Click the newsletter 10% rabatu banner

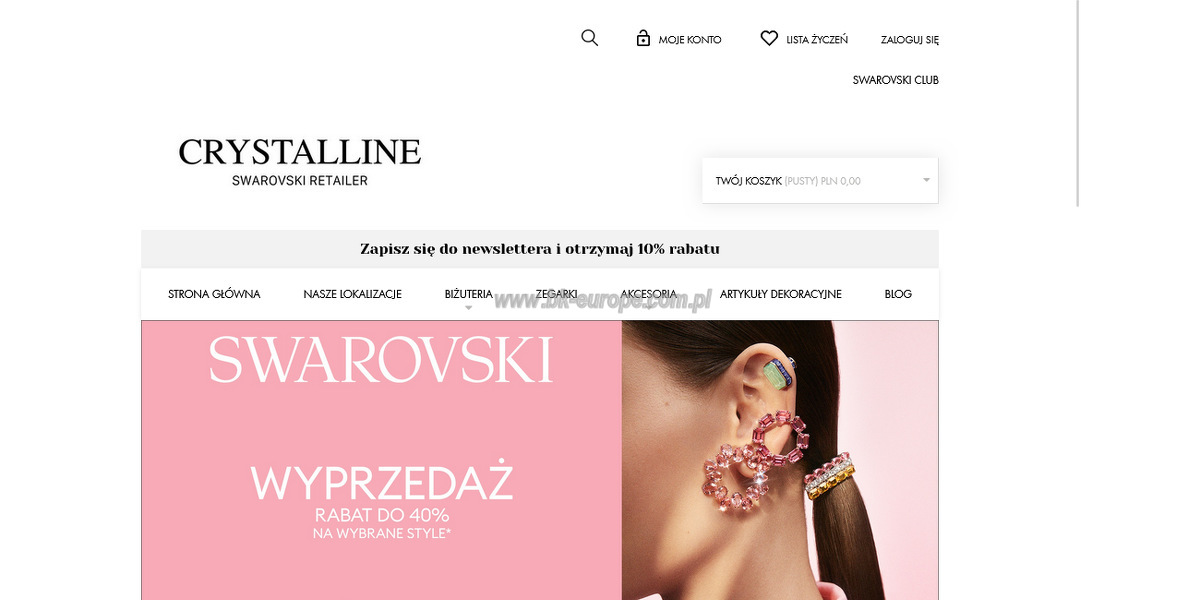point(540,249)
